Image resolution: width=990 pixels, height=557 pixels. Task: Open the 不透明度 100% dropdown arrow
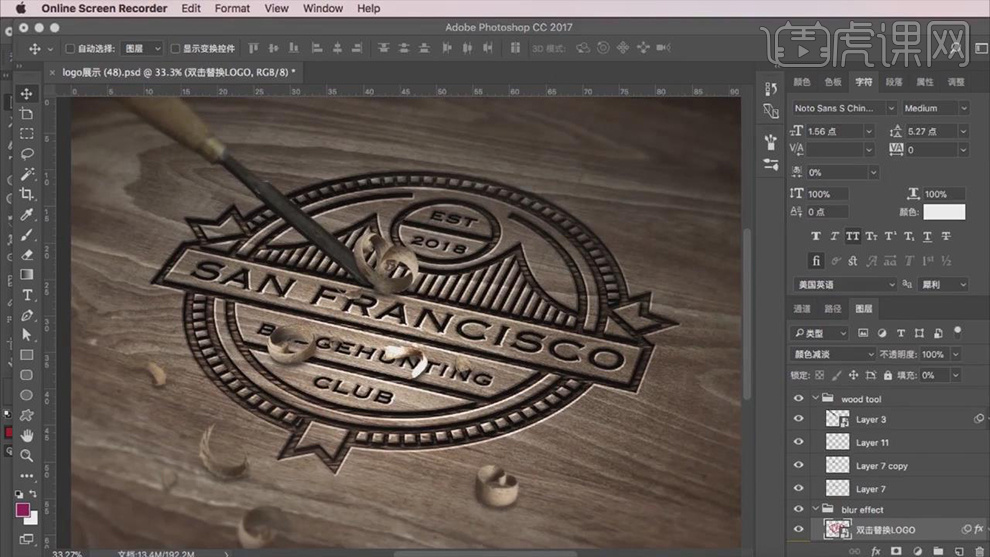point(955,354)
